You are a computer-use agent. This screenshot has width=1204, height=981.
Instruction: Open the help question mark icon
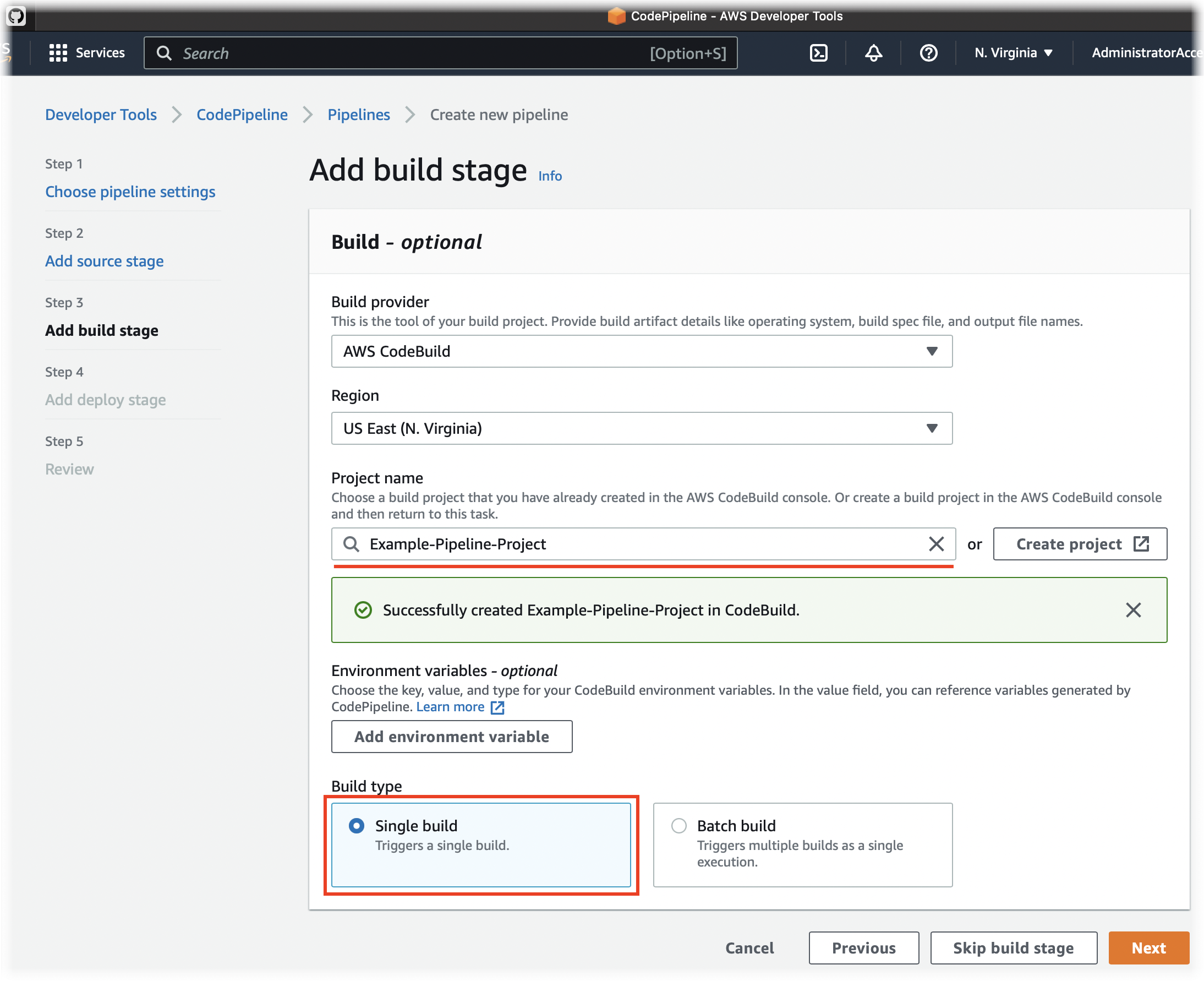pos(928,53)
